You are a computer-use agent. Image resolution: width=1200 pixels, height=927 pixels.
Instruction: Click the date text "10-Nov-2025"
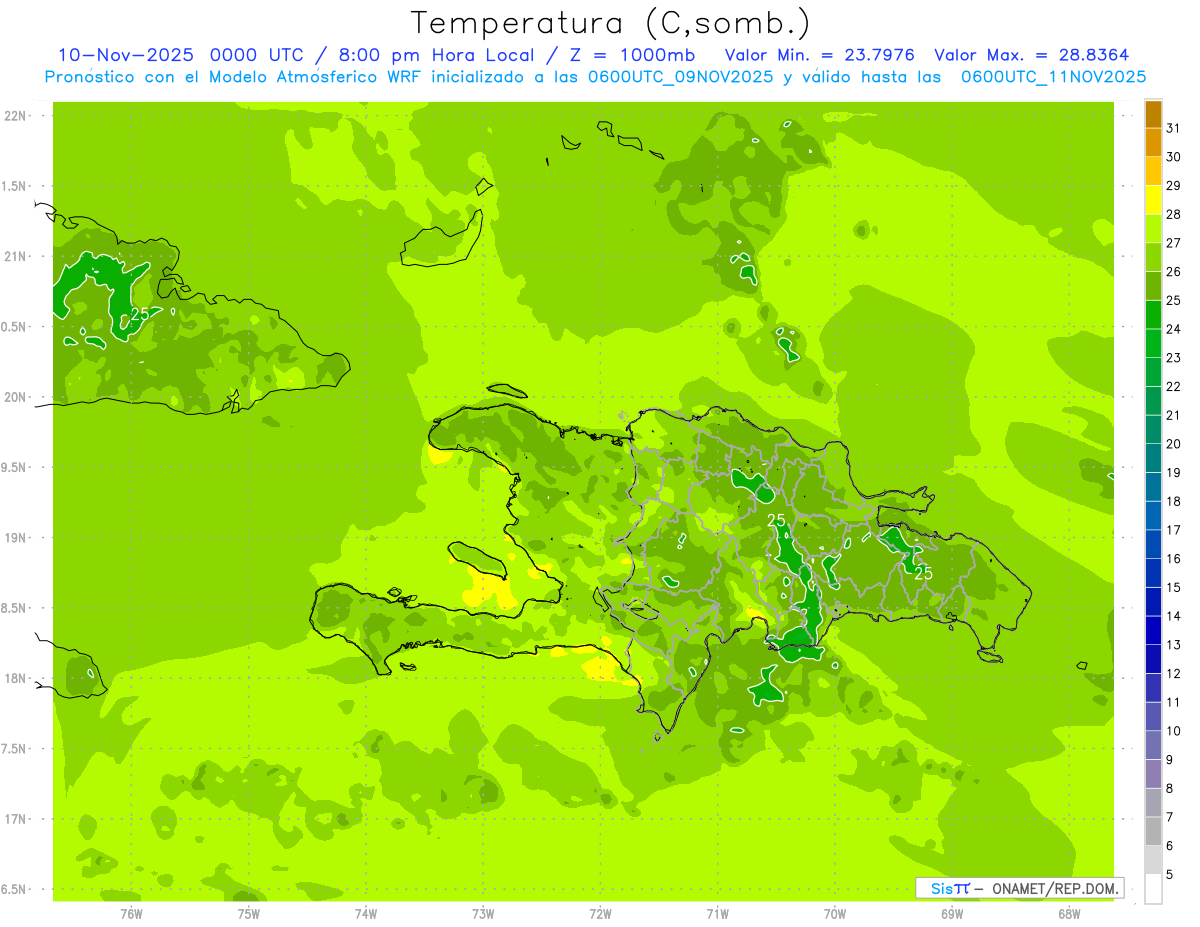126,55
